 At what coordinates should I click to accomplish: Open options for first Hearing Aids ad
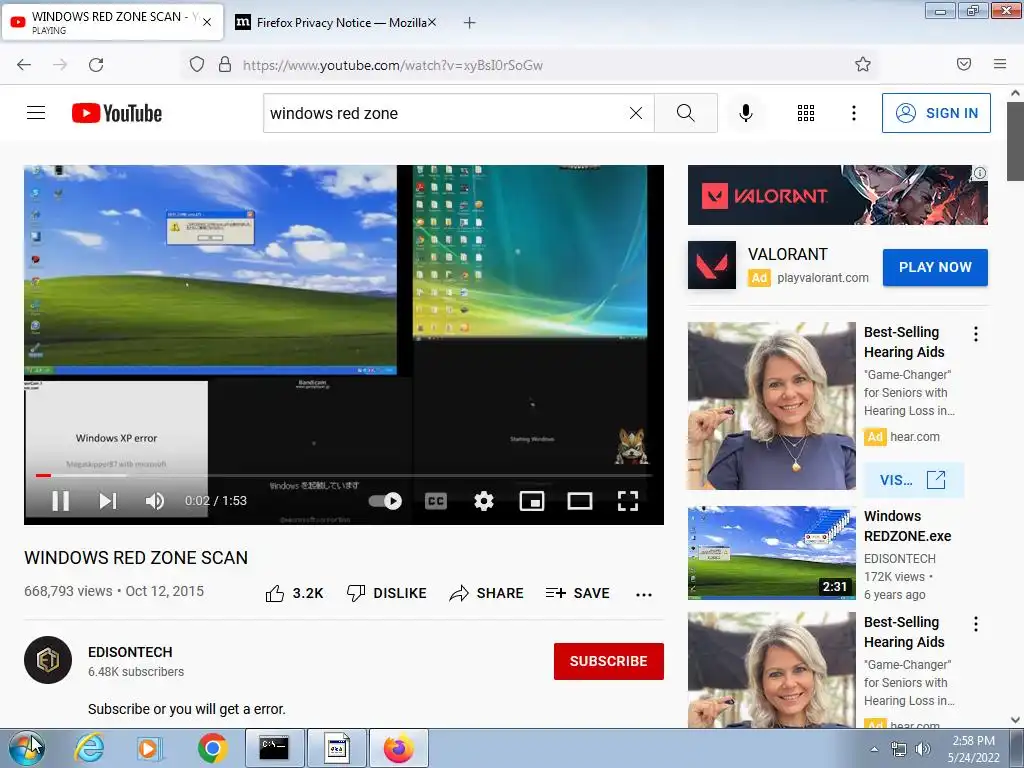pyautogui.click(x=976, y=334)
